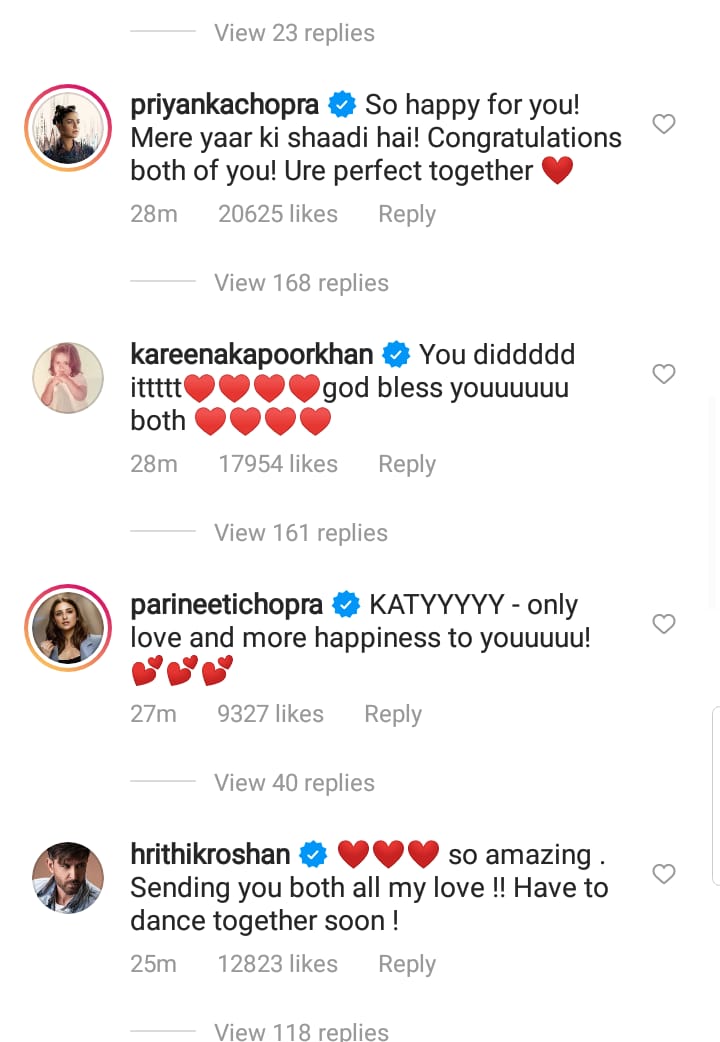View likes count on kareenakapoorkhan's comment
Viewport: 720px width, 1042px height.
278,463
